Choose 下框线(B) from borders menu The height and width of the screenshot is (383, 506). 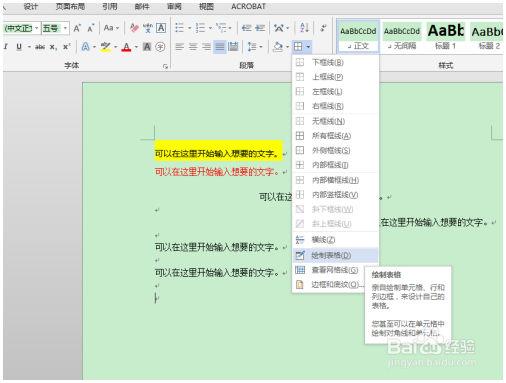tap(335, 62)
